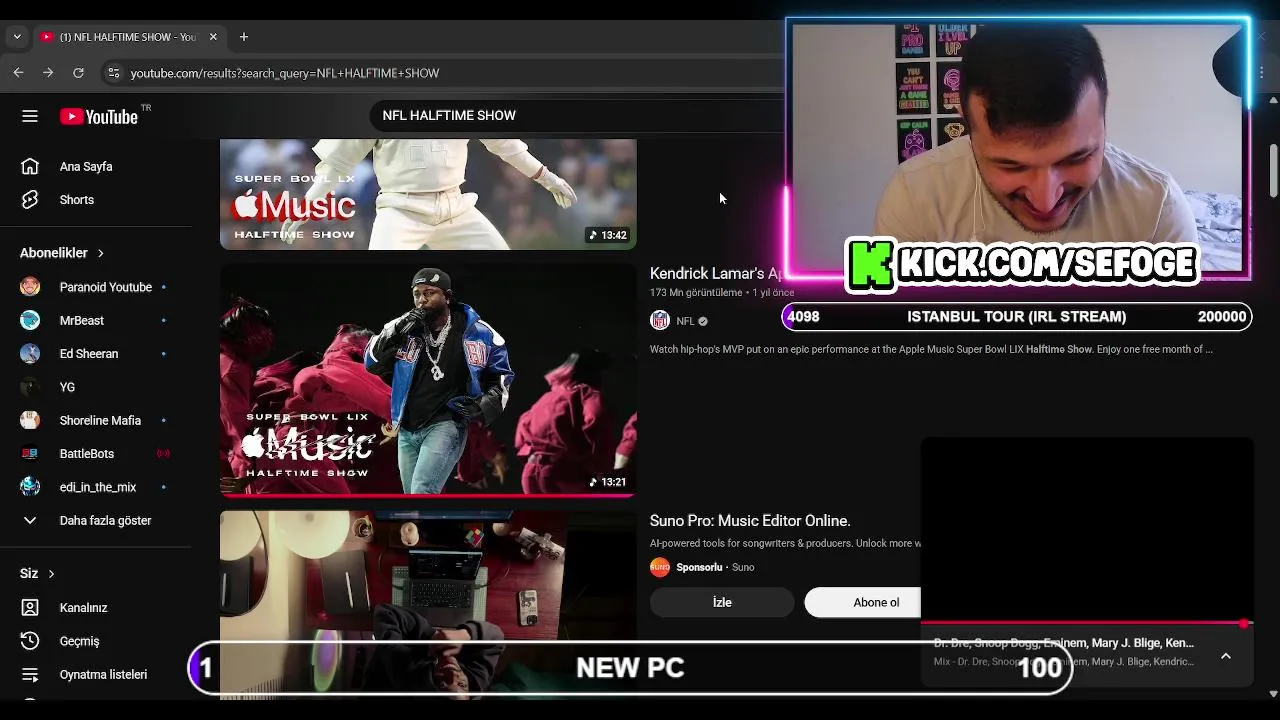Image resolution: width=1280 pixels, height=720 pixels.
Task: Go forward in browser
Action: click(48, 73)
